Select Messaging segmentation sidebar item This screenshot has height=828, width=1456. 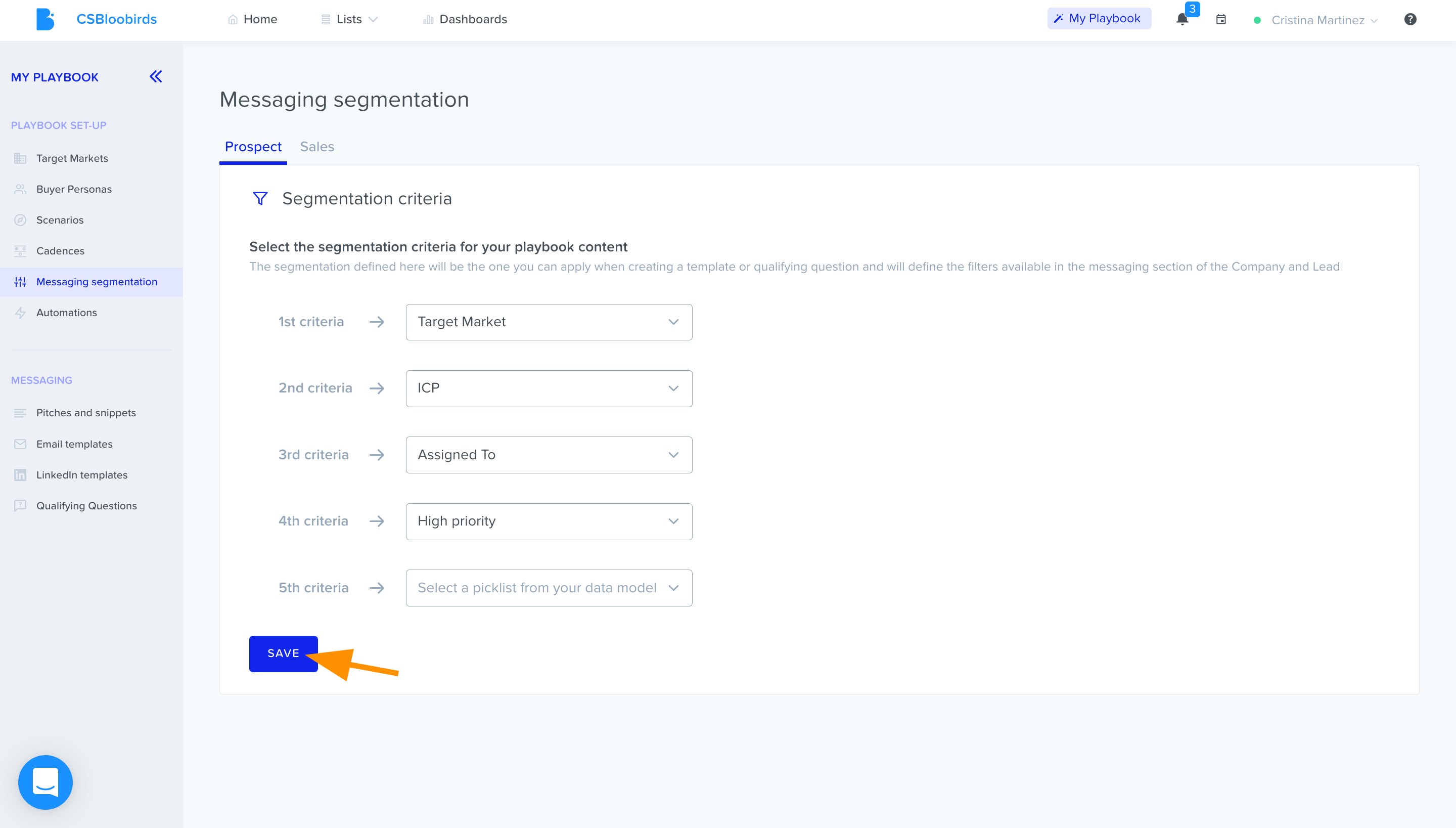coord(92,282)
